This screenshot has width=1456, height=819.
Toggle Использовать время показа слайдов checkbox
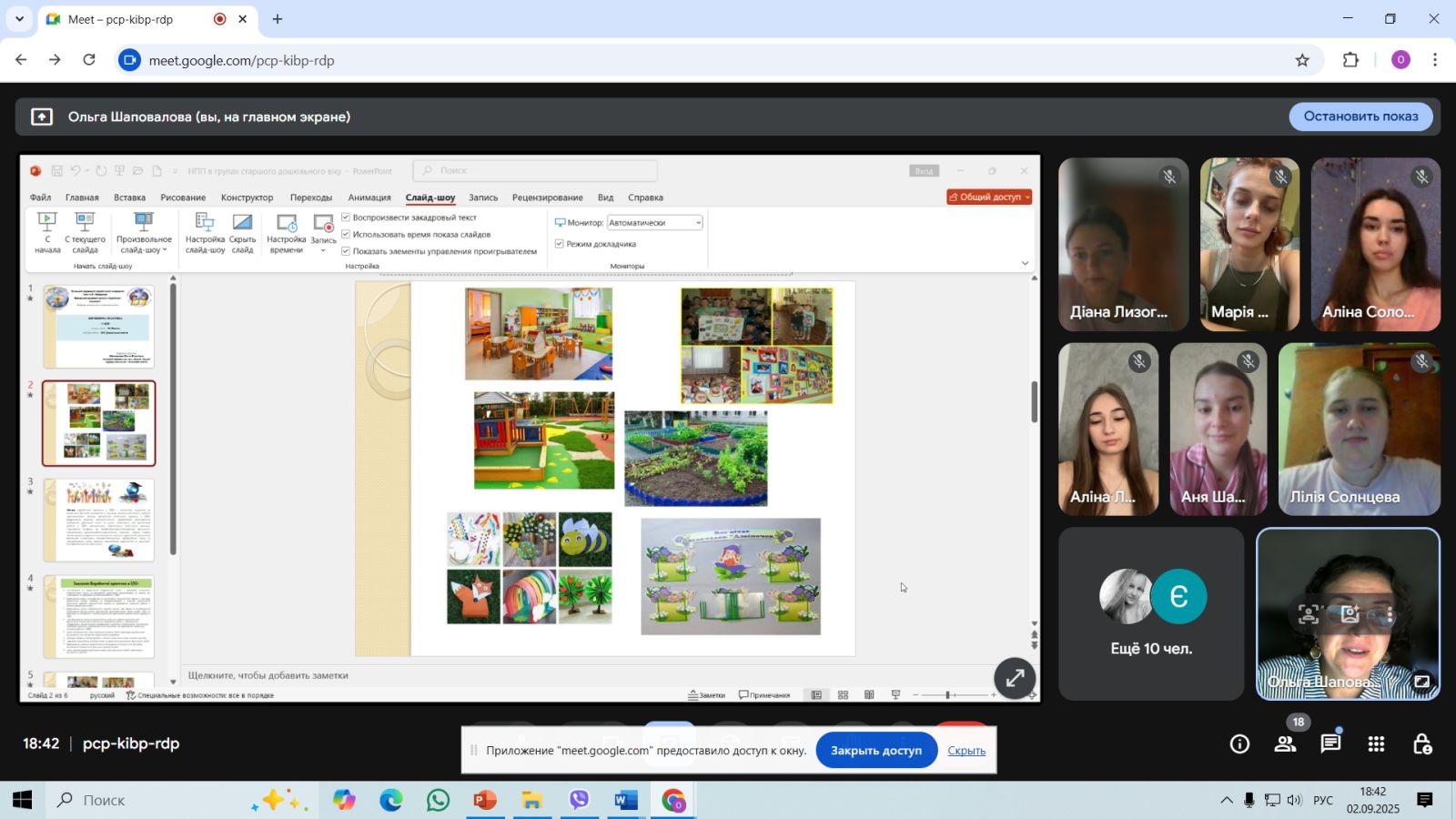pyautogui.click(x=346, y=234)
